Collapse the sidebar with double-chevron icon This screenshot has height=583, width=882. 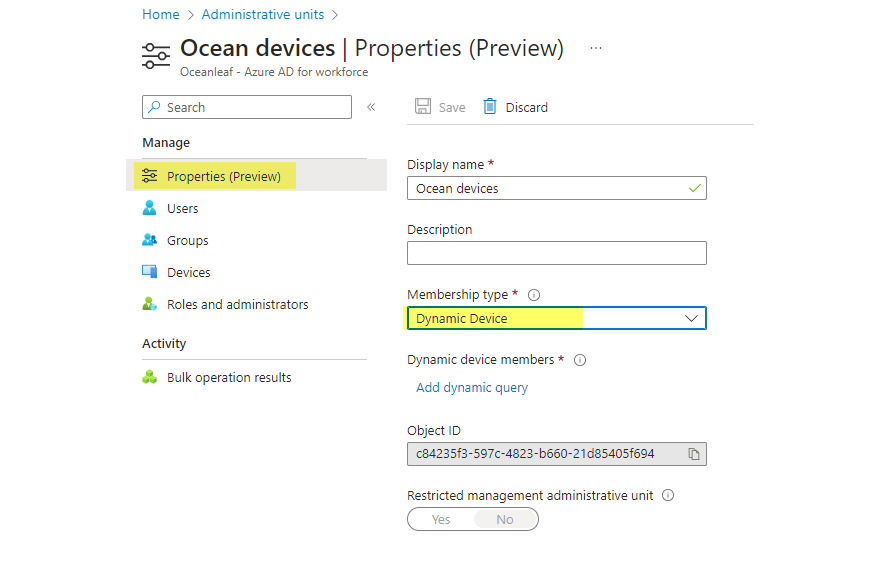pyautogui.click(x=371, y=107)
